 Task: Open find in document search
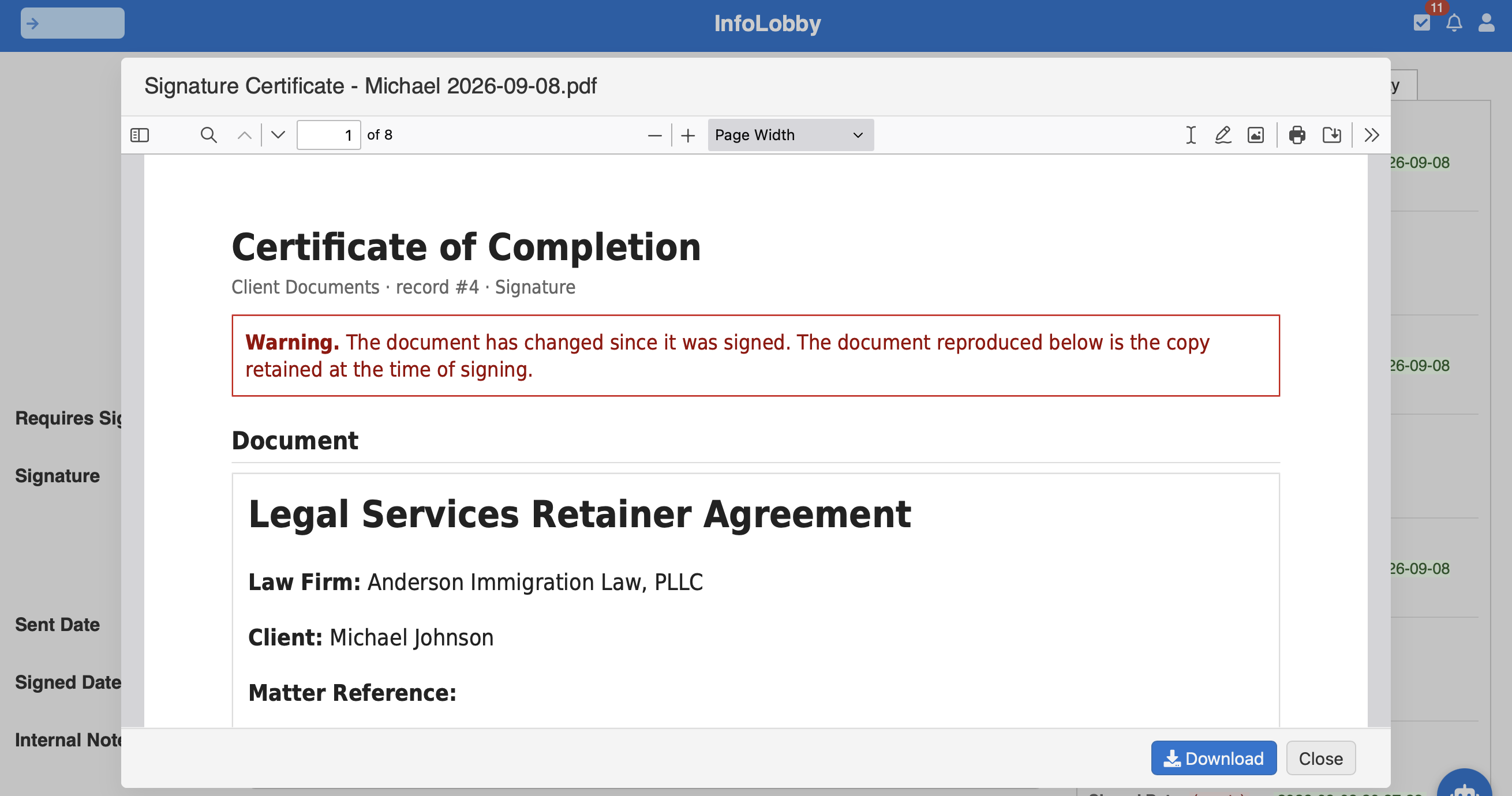pos(208,135)
